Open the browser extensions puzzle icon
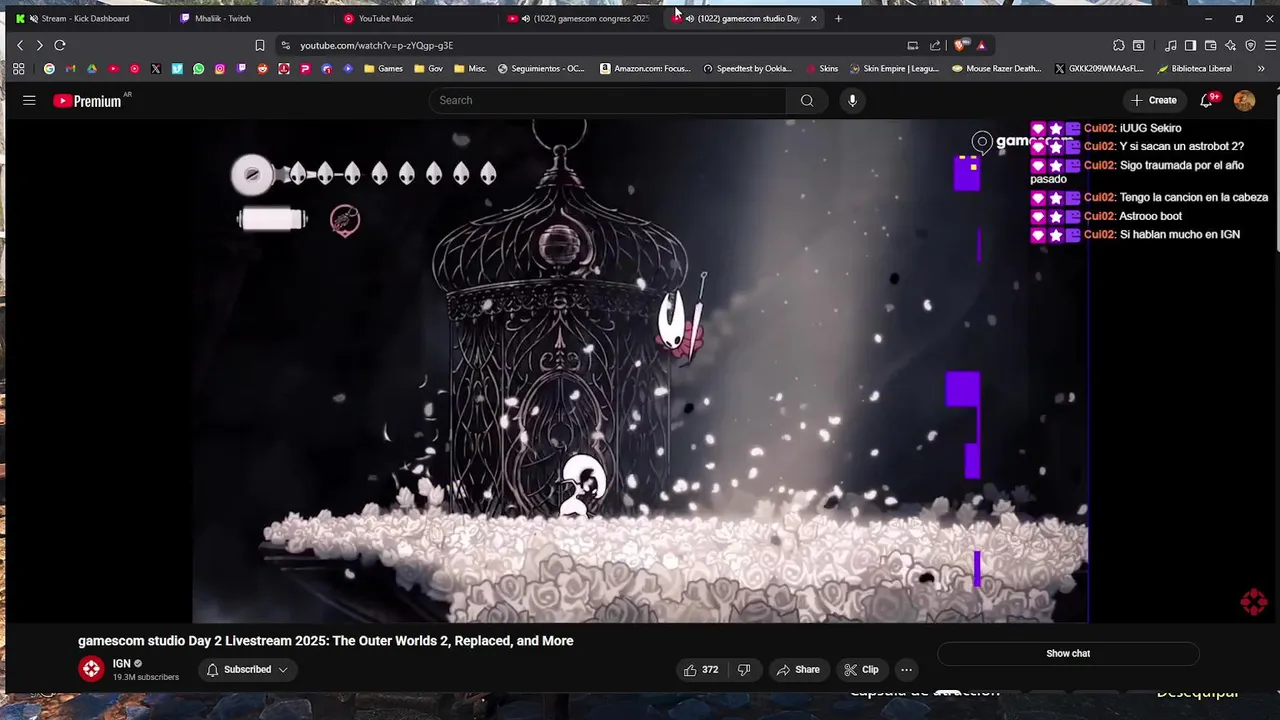 (x=1119, y=45)
